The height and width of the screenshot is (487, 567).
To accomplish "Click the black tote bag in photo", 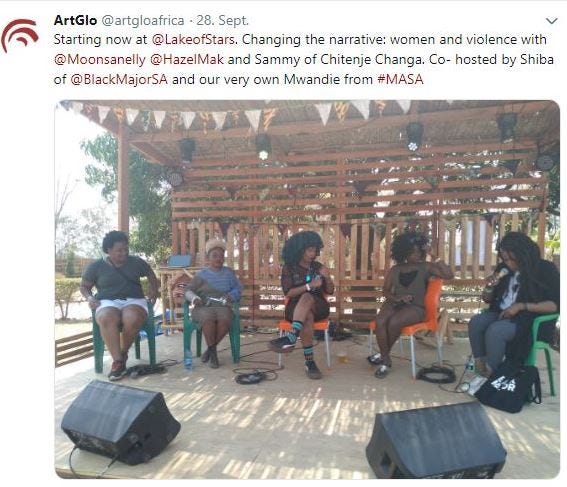I will tap(508, 388).
